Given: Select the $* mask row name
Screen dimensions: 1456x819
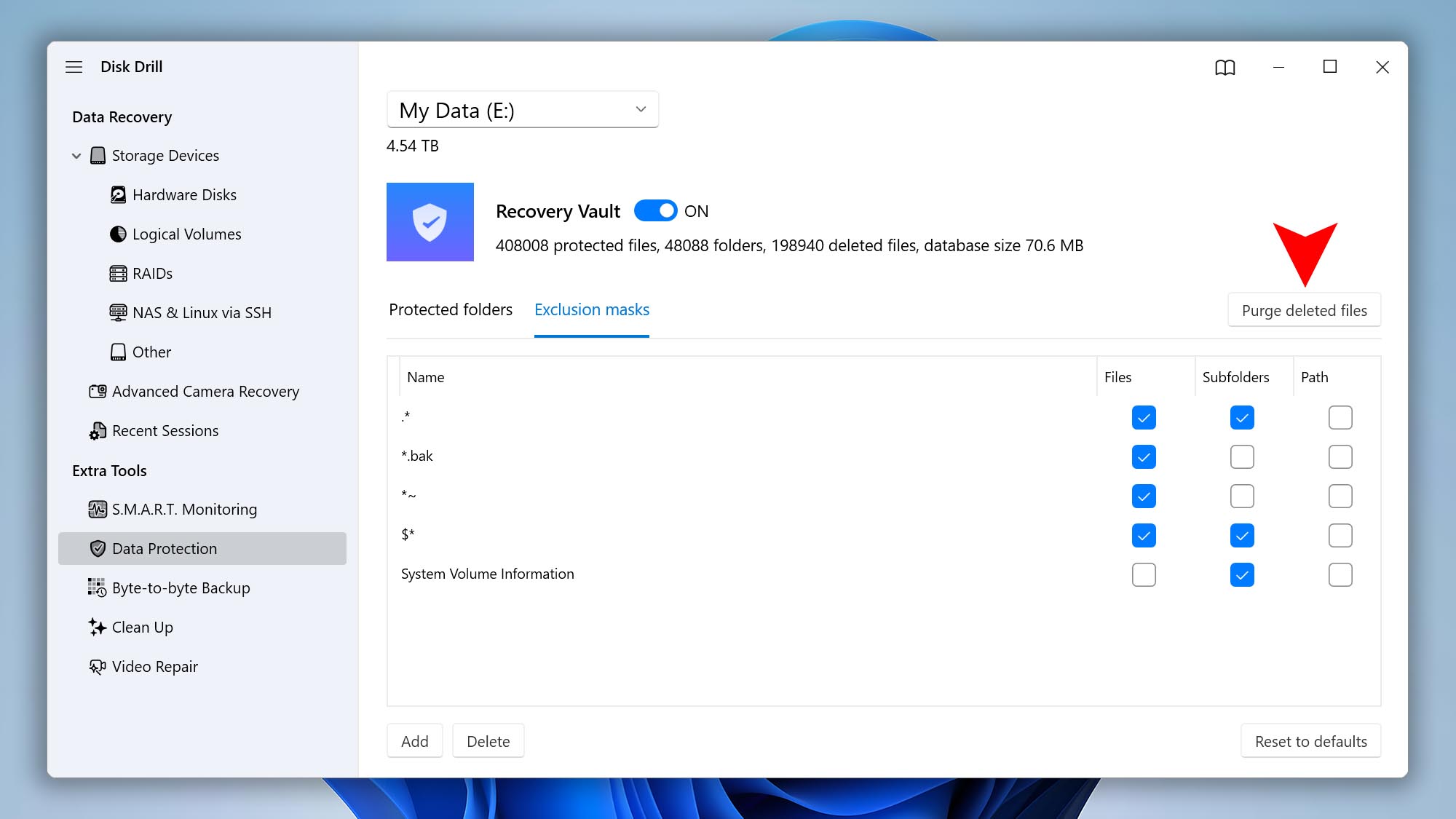Looking at the screenshot, I should point(408,535).
